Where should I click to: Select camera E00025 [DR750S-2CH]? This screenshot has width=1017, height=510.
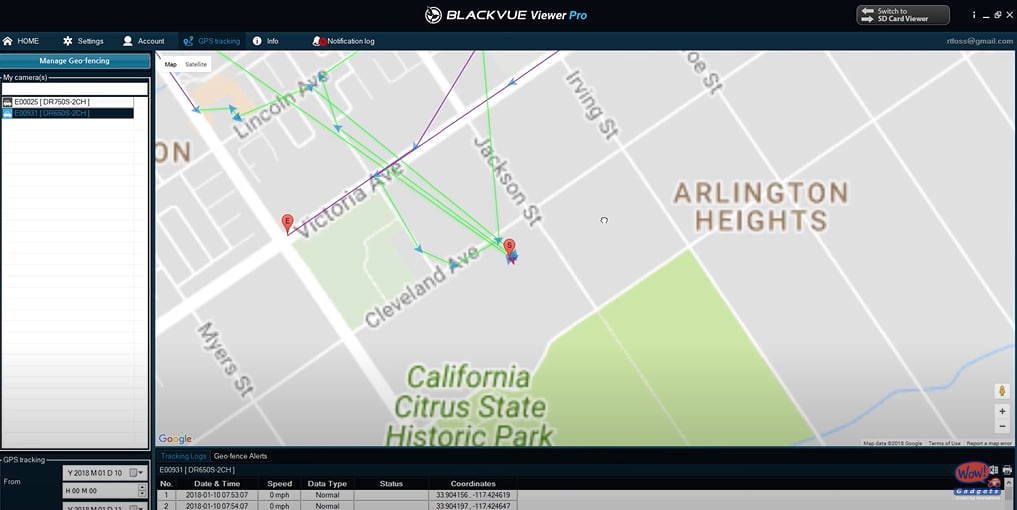(x=67, y=102)
